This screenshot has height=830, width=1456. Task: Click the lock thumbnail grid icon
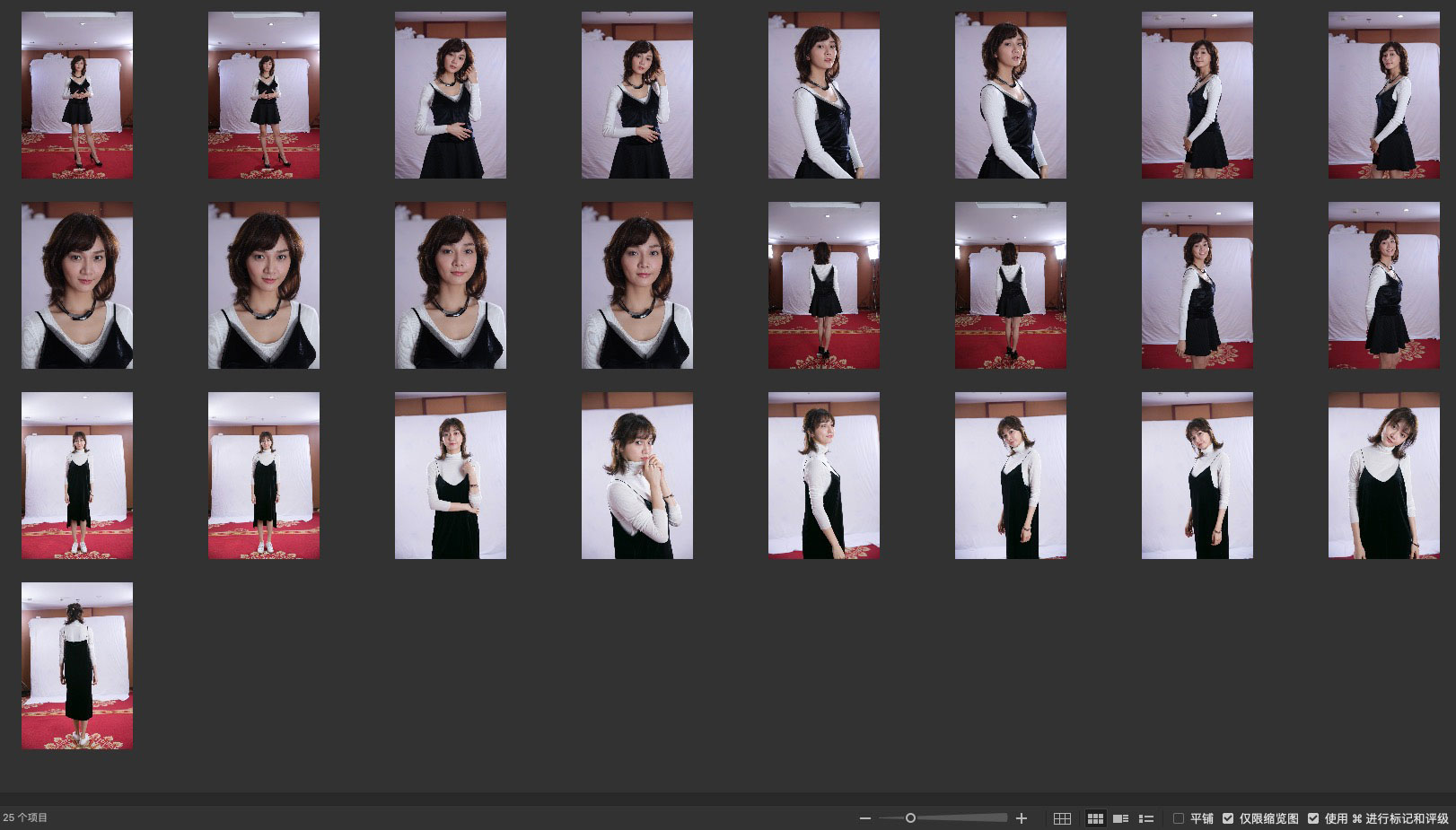pos(1062,818)
